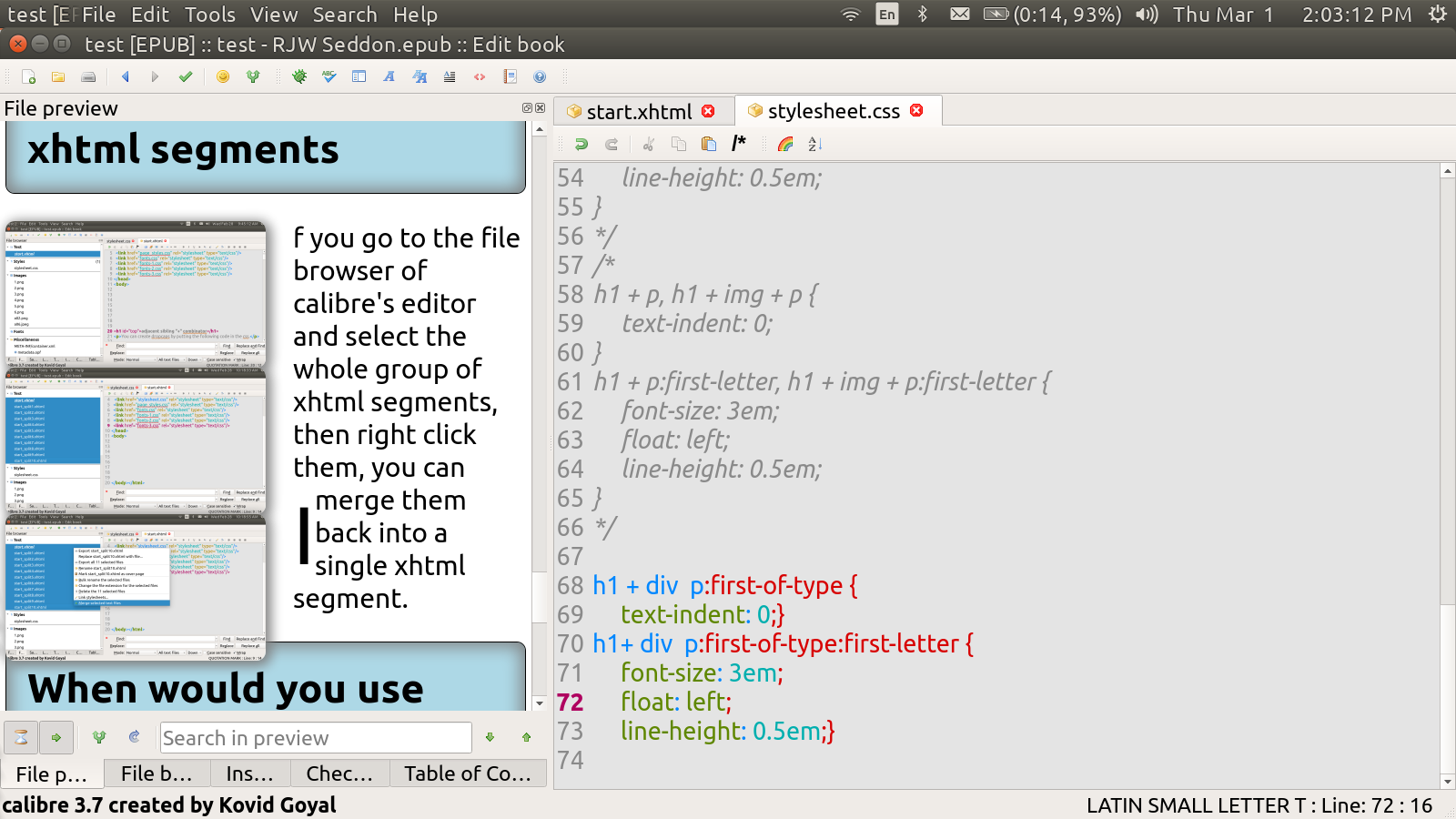Screen dimensions: 1456x819
Task: Create checkpoint with green checkmark icon
Action: tap(186, 77)
